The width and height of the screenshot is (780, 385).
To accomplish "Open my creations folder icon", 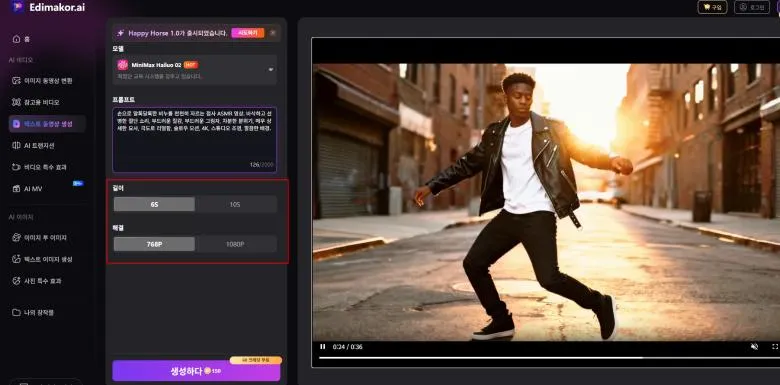I will (16, 312).
